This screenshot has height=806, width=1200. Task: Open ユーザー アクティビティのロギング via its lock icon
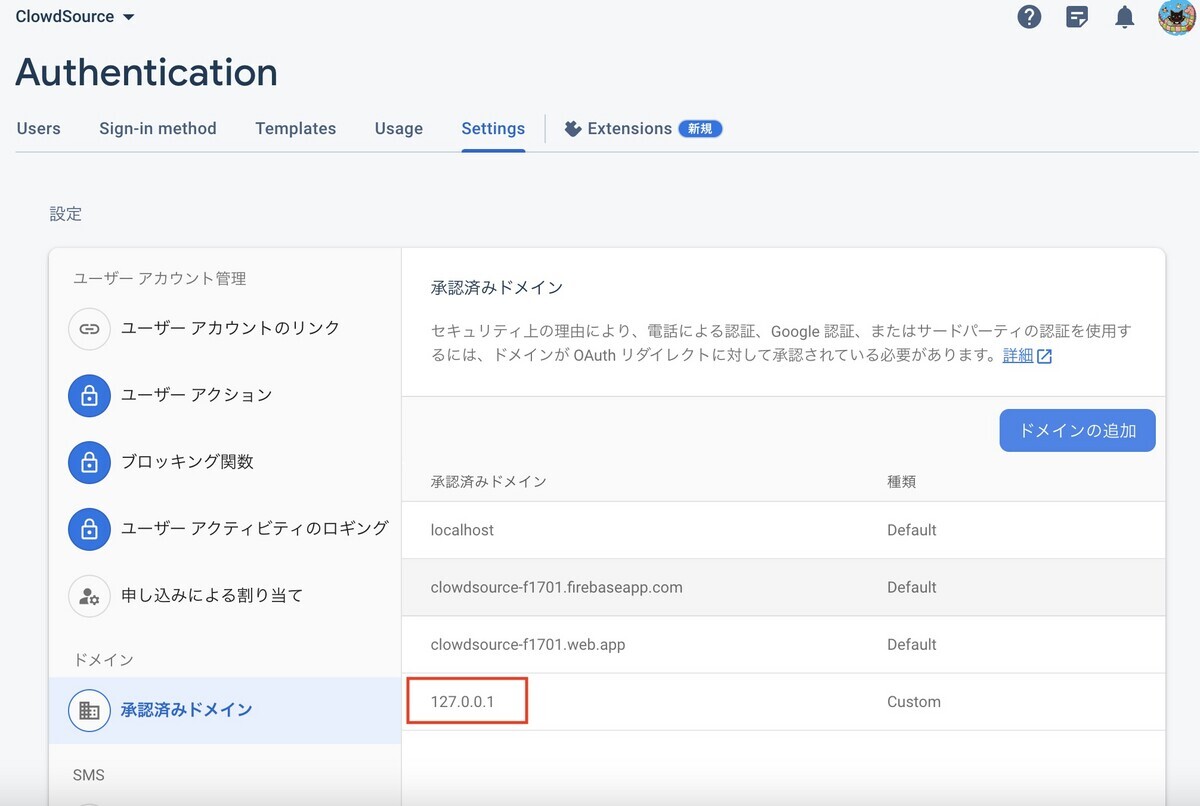[x=89, y=529]
